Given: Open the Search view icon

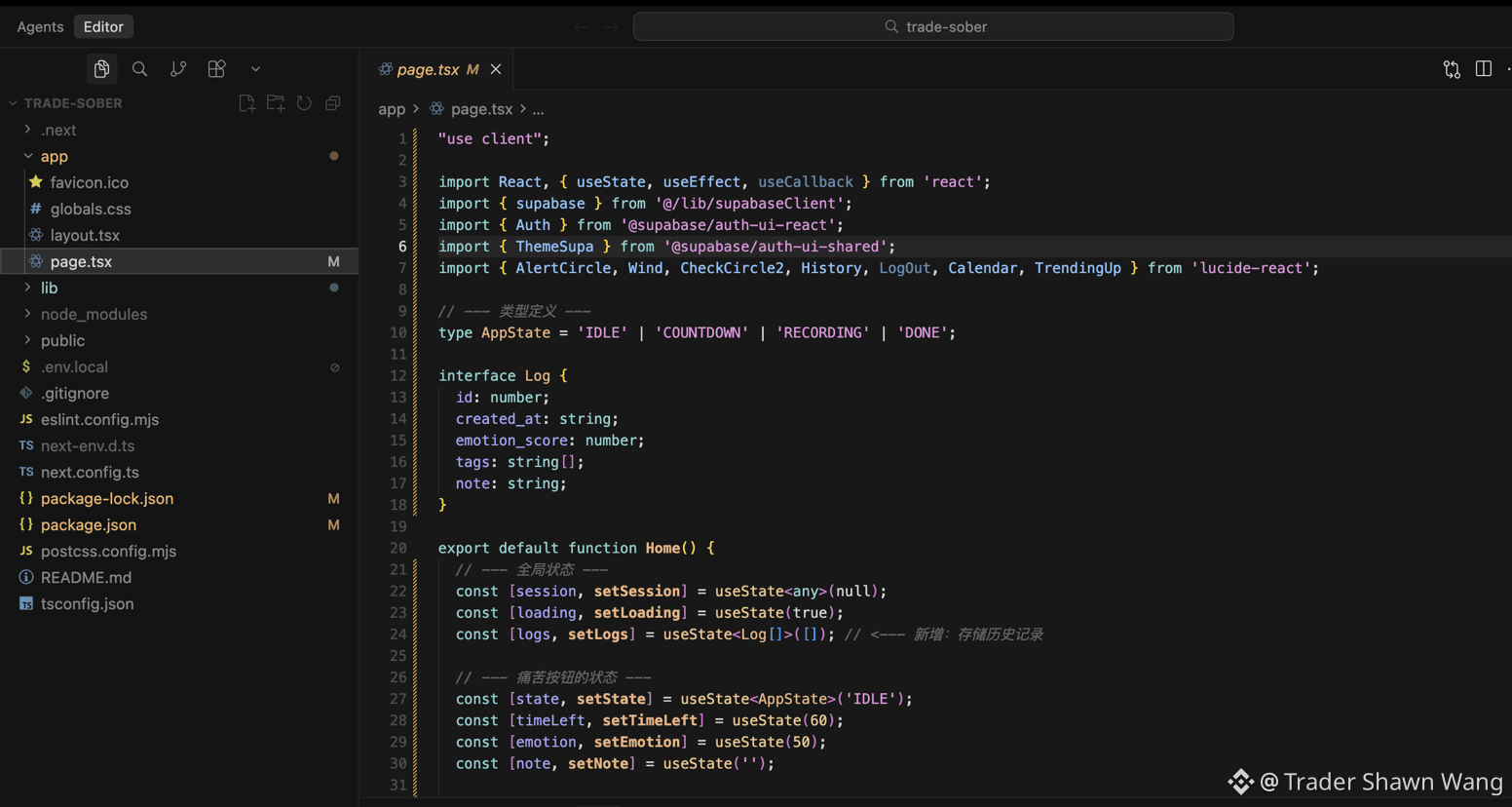Looking at the screenshot, I should (139, 69).
